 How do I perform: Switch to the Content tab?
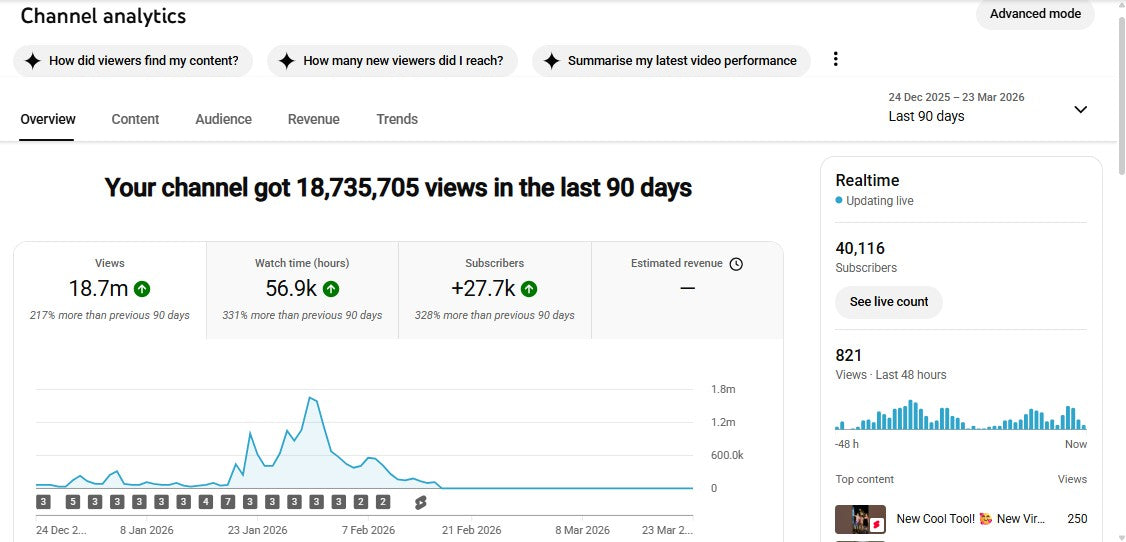tap(135, 119)
